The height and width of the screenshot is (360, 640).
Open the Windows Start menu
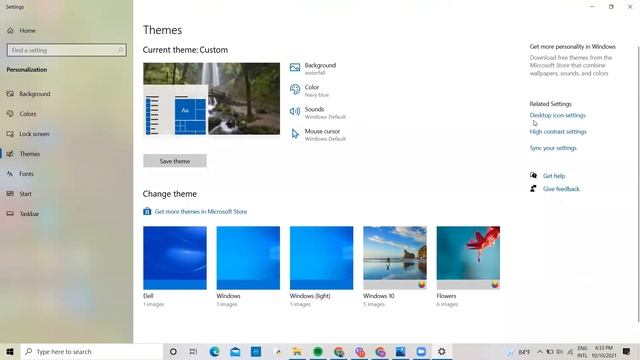(x=10, y=351)
